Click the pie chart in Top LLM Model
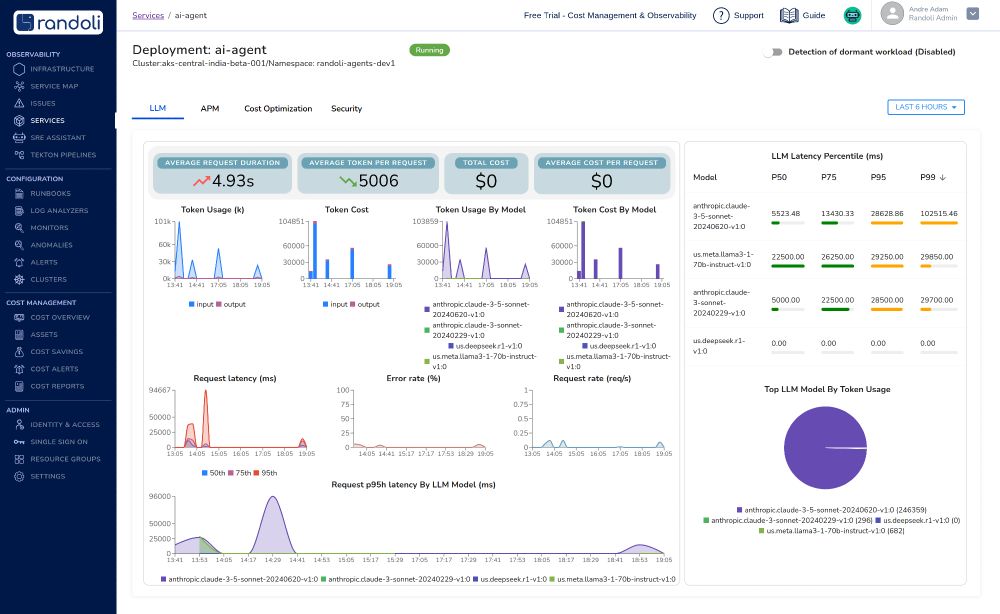 pos(825,448)
